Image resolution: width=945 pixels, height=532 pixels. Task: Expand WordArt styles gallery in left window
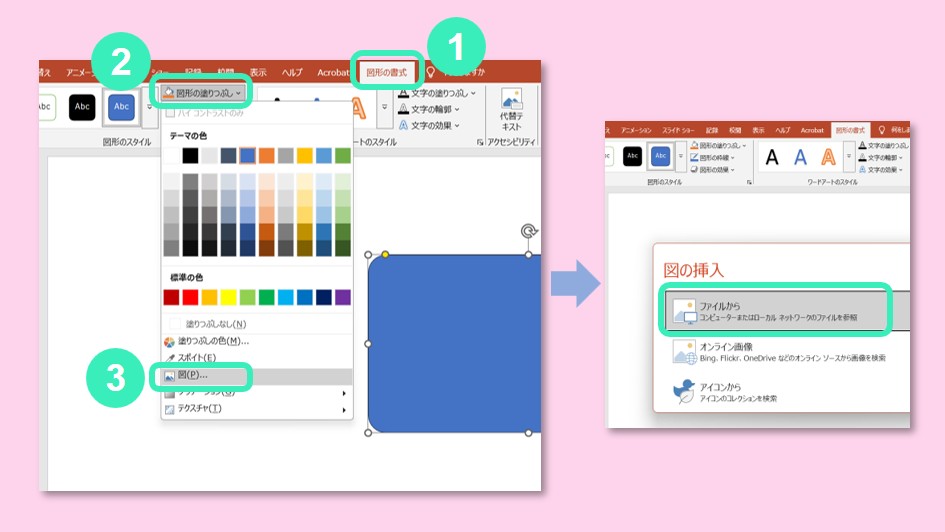[385, 107]
